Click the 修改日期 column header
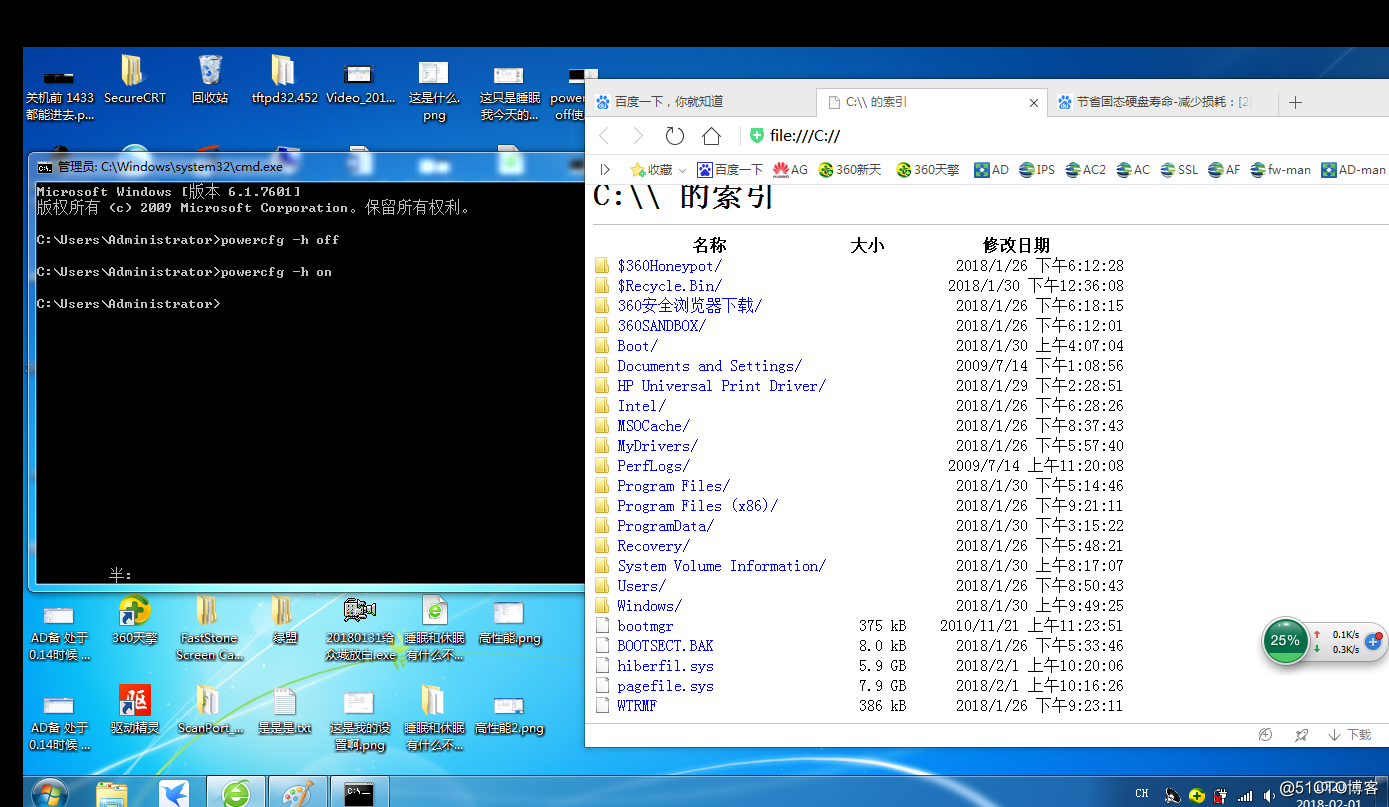The height and width of the screenshot is (807, 1389). point(1016,245)
